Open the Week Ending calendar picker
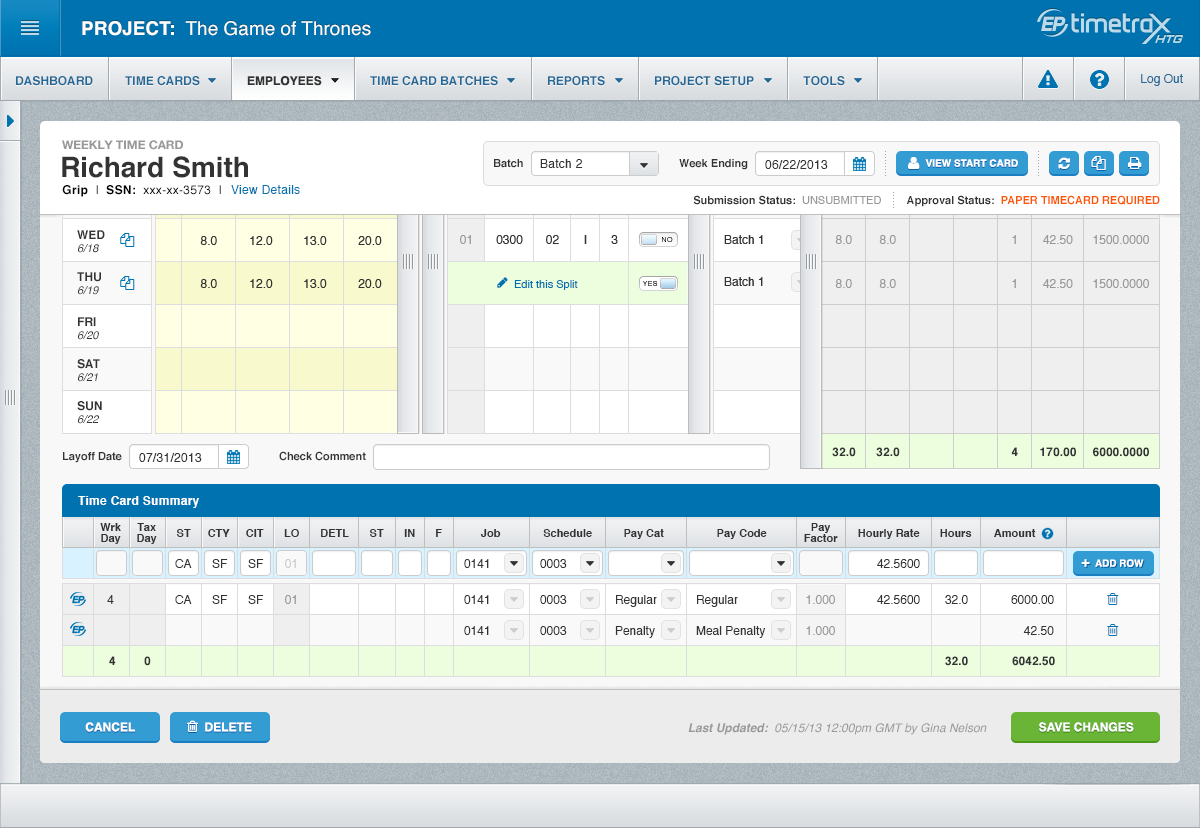 [x=859, y=164]
